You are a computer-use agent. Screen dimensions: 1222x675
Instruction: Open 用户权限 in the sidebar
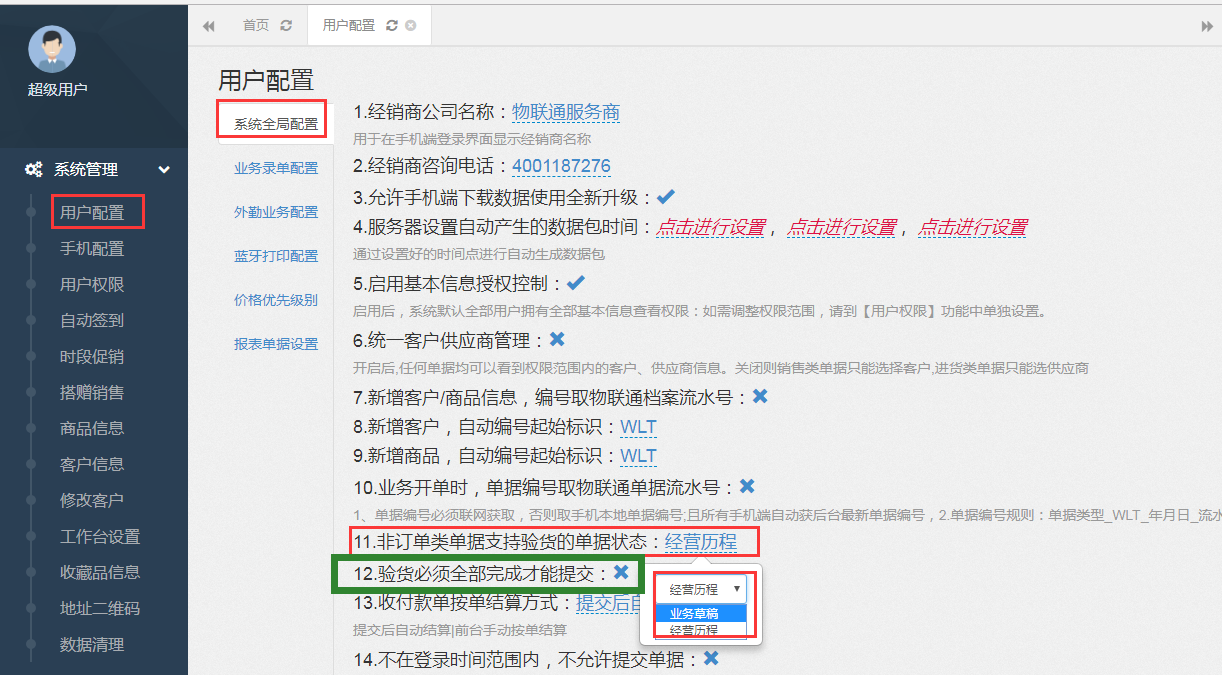[92, 285]
